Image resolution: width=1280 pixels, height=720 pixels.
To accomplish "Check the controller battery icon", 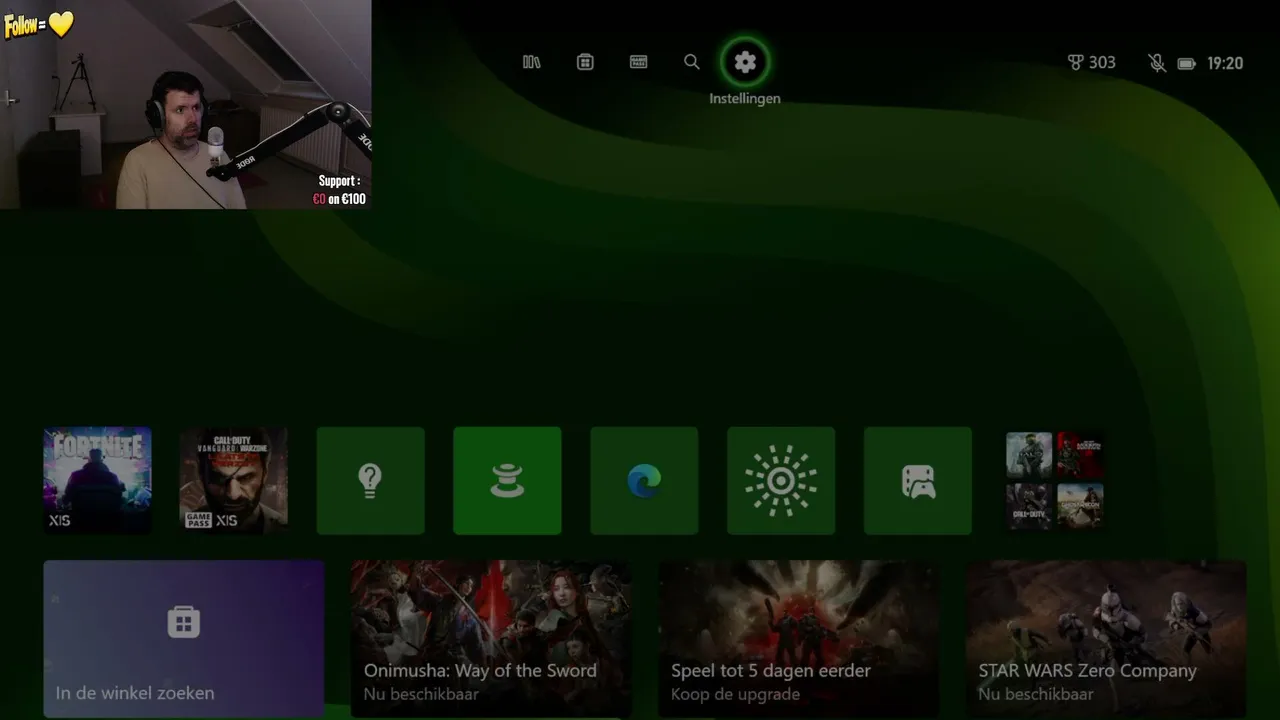I will click(x=1187, y=63).
